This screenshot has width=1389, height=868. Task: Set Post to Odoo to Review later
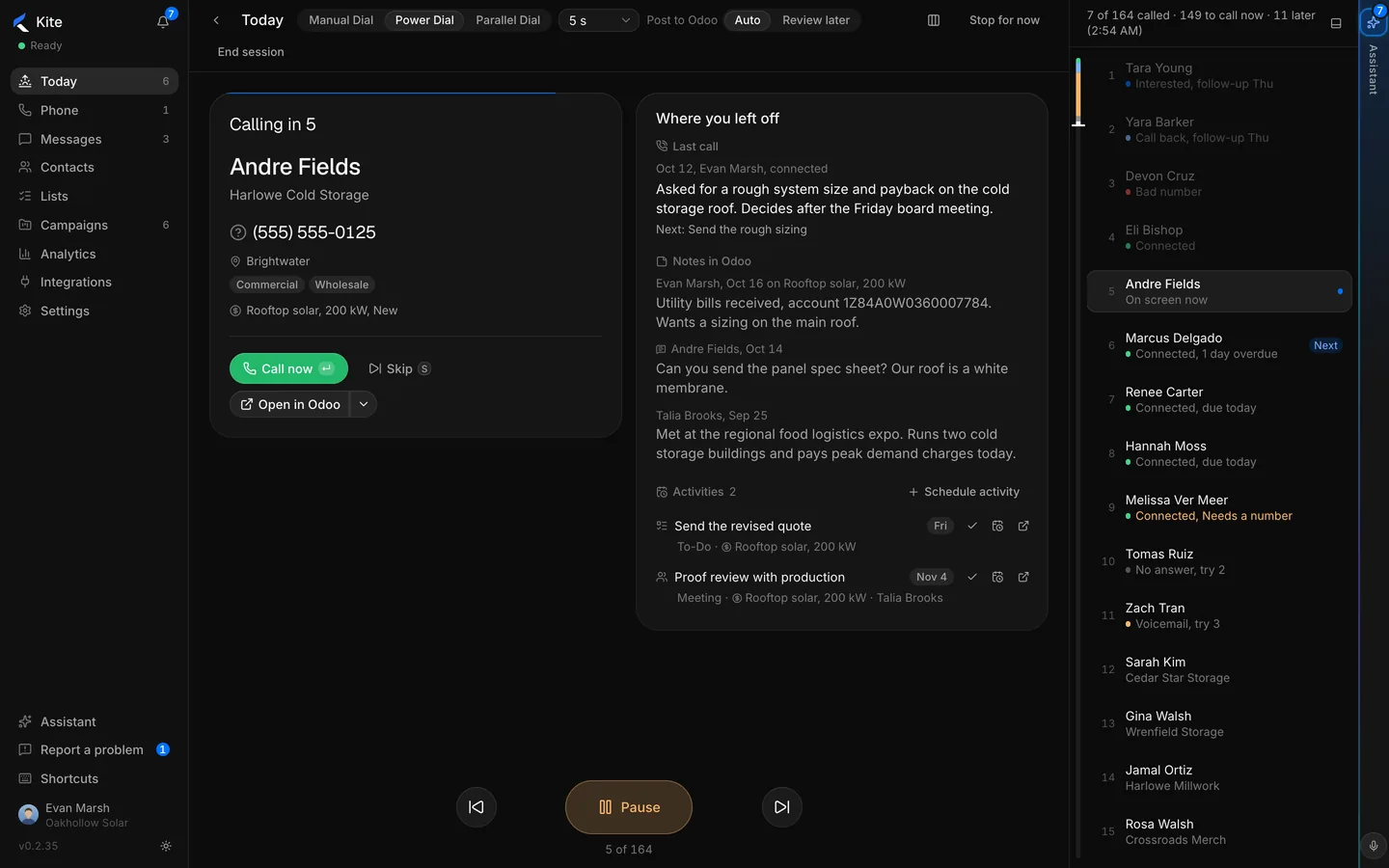tap(816, 20)
